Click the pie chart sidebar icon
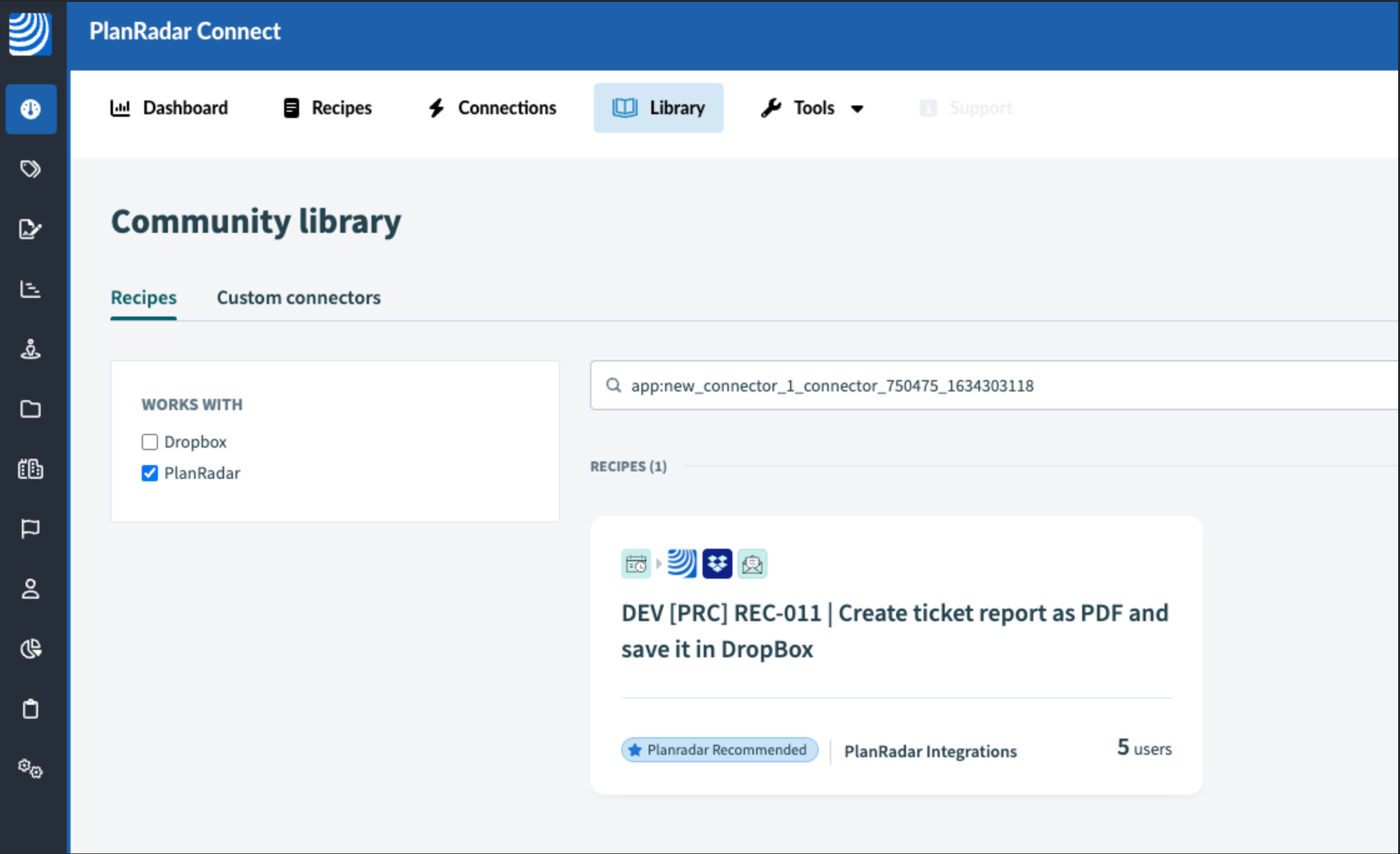The image size is (1400, 854). pos(31,649)
